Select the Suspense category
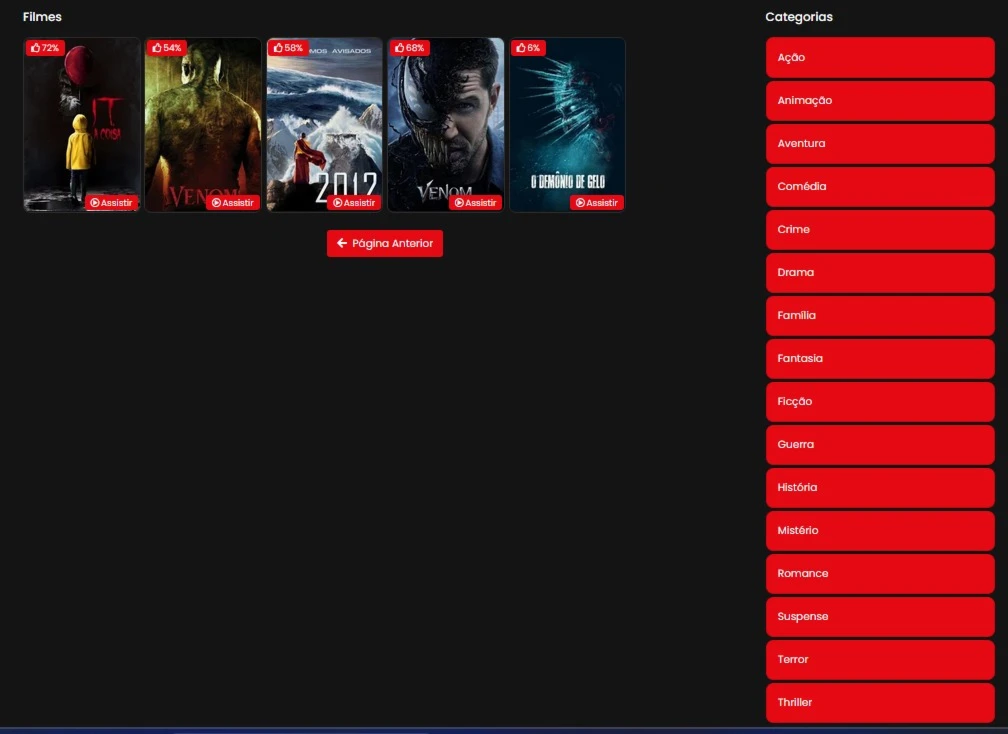 pyautogui.click(x=880, y=618)
